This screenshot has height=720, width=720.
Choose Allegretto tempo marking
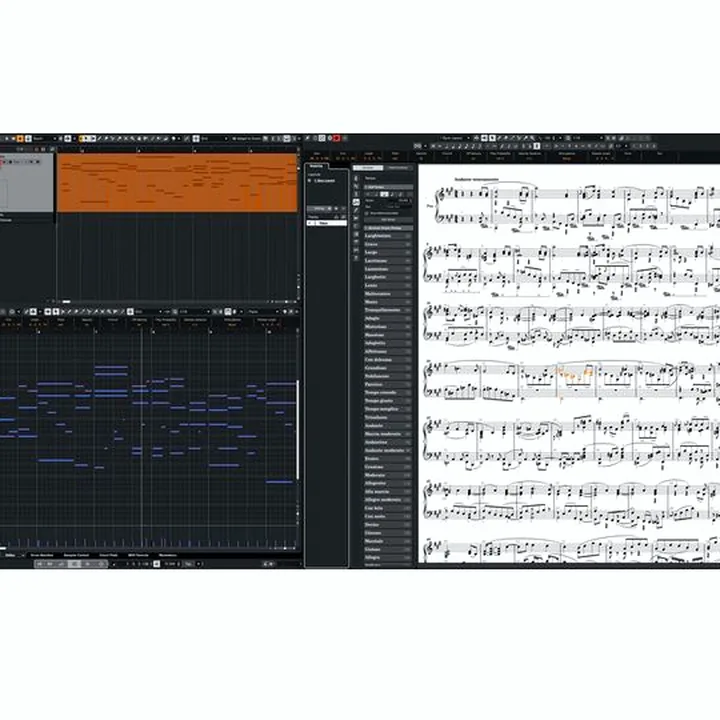pyautogui.click(x=388, y=483)
